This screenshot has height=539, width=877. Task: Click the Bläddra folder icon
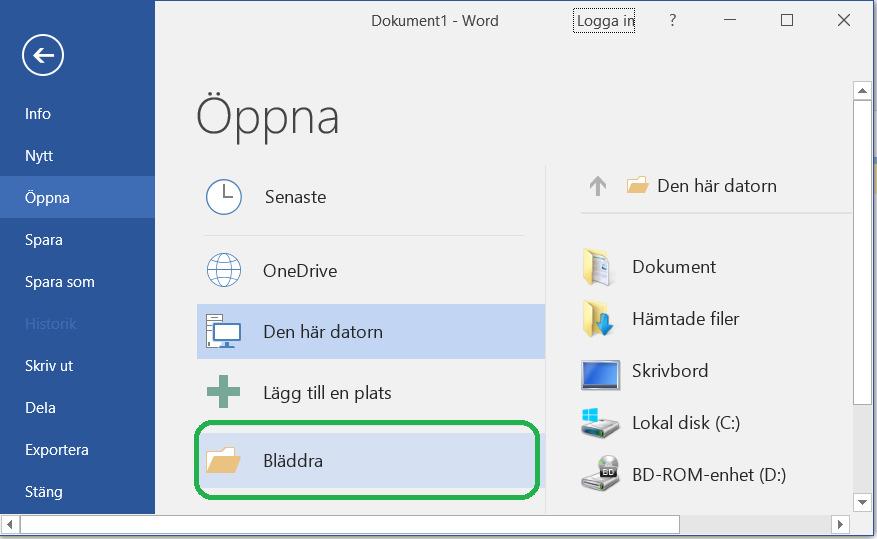(223, 460)
